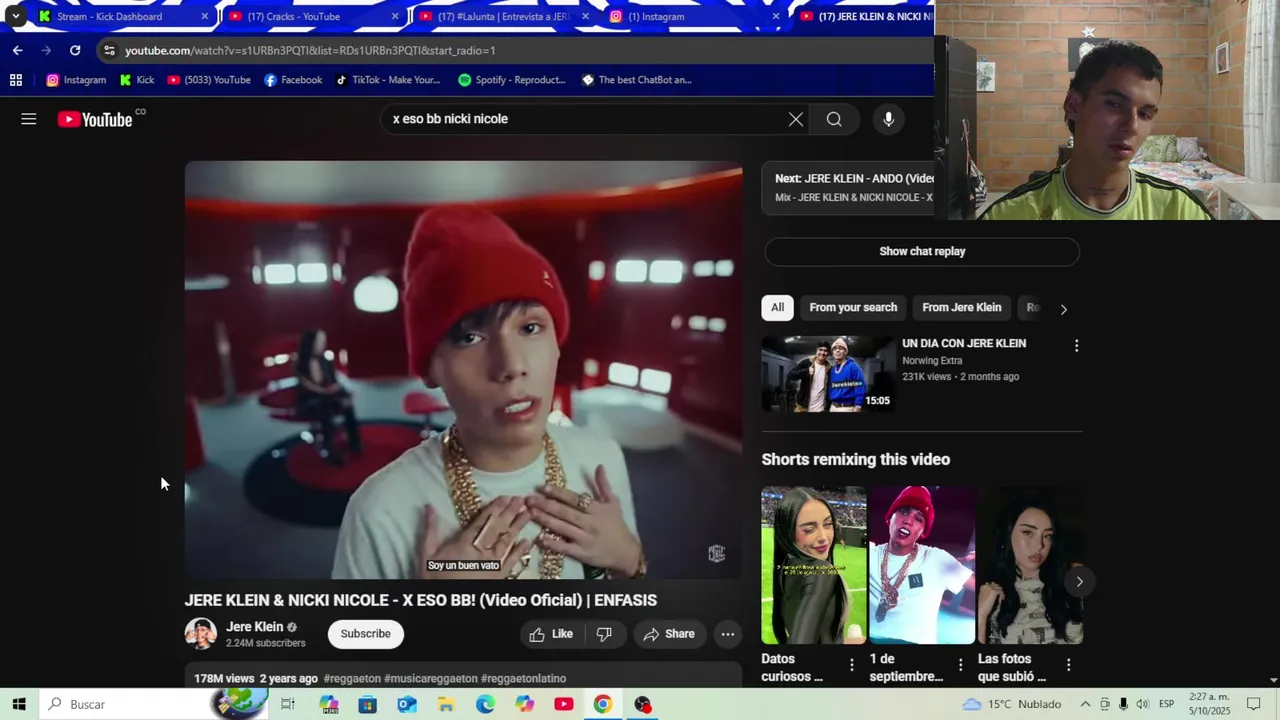This screenshot has height=720, width=1280.
Task: Open the (5033) YouTube bookmark
Action: click(209, 80)
